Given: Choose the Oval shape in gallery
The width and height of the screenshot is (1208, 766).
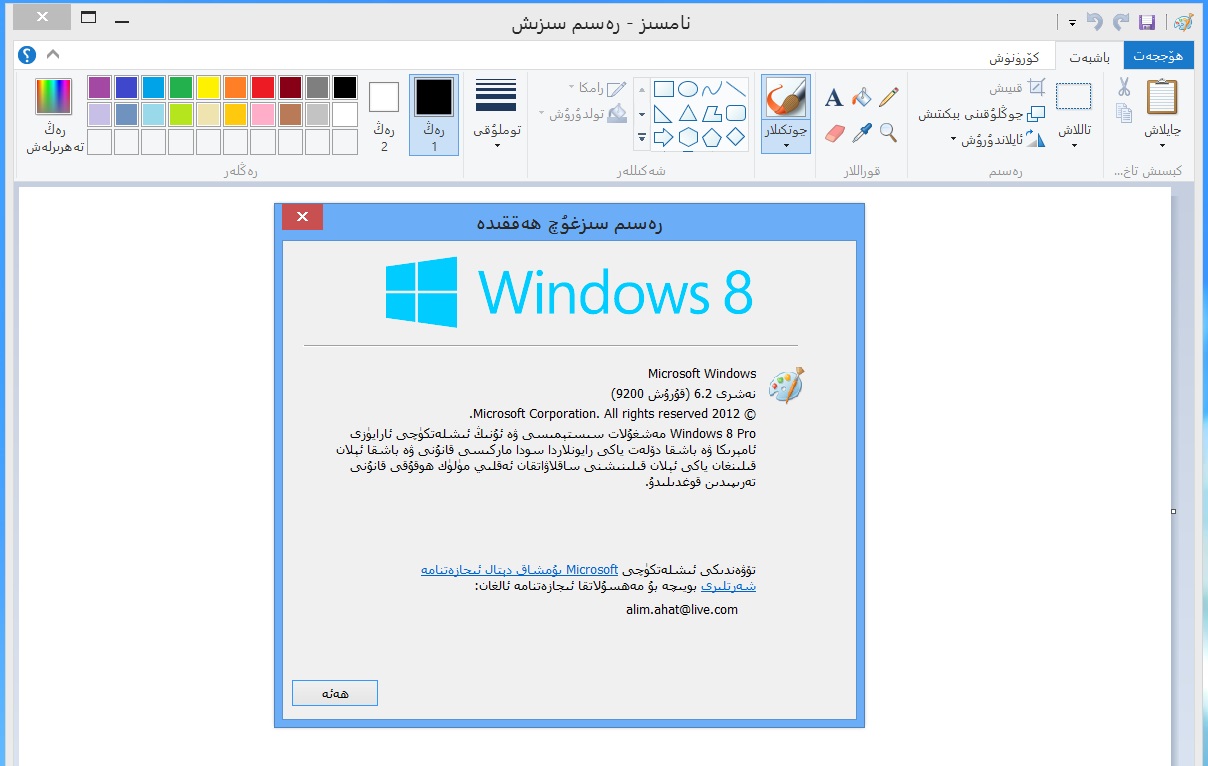Looking at the screenshot, I should tap(688, 89).
